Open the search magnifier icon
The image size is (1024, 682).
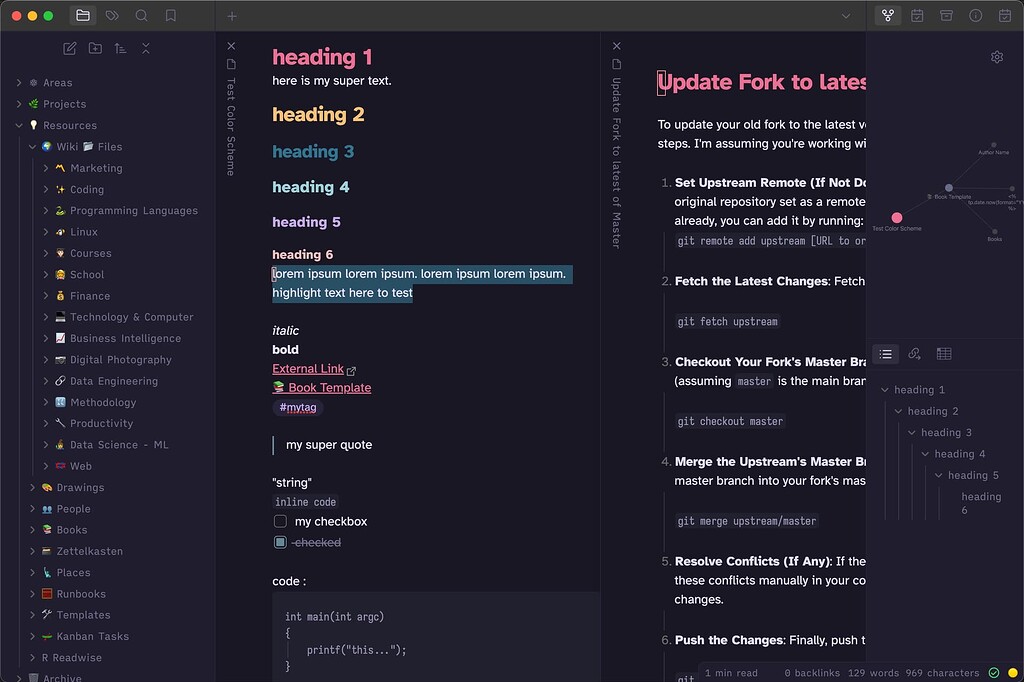pos(141,15)
